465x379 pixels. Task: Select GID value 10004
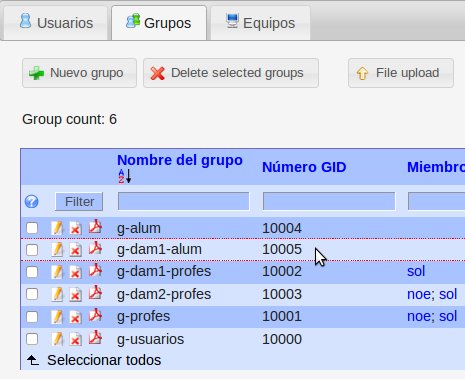282,228
